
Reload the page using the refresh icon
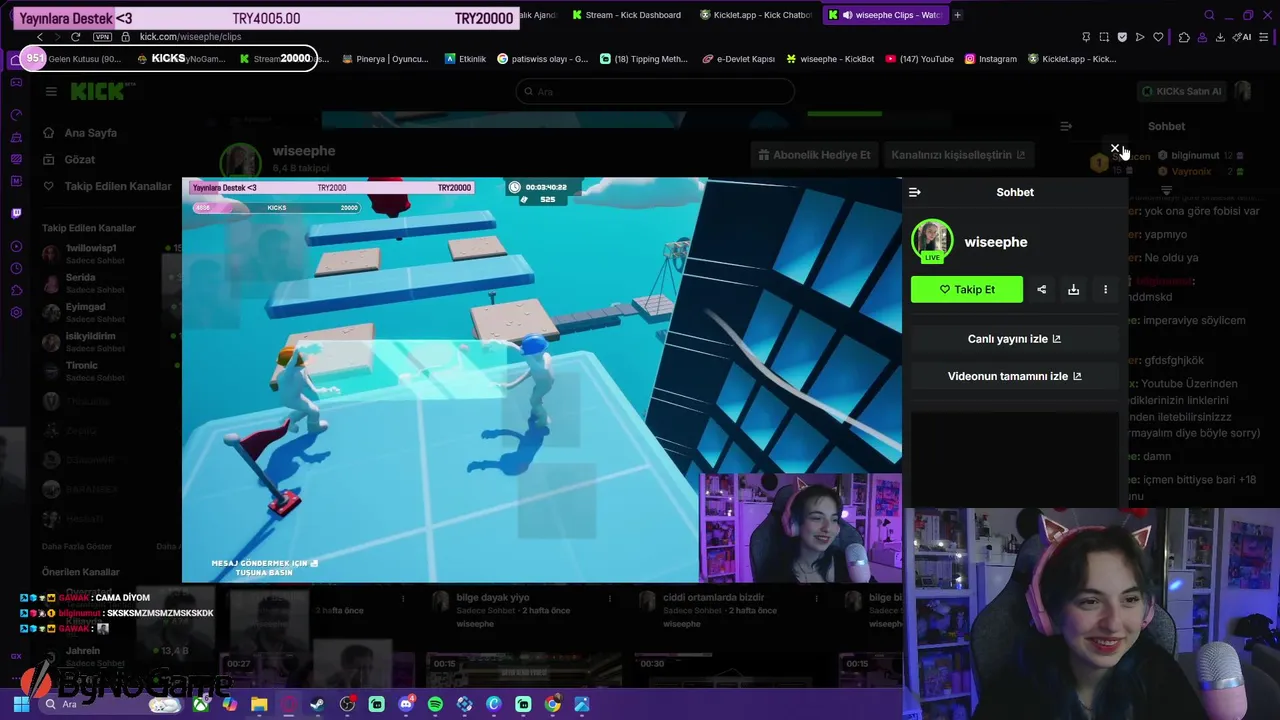coord(75,37)
